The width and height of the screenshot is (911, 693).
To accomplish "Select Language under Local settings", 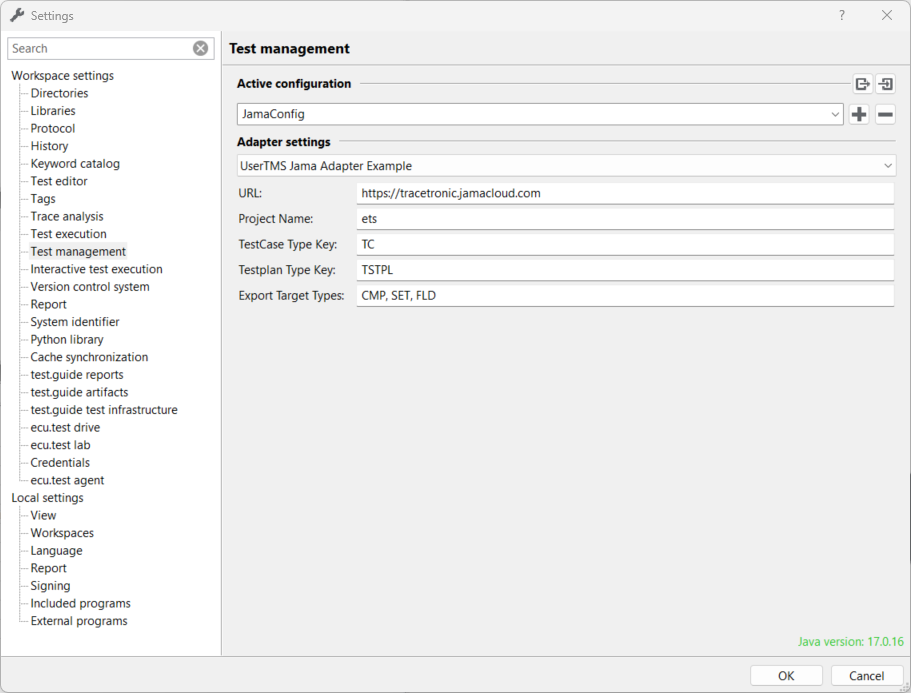I will (x=56, y=550).
